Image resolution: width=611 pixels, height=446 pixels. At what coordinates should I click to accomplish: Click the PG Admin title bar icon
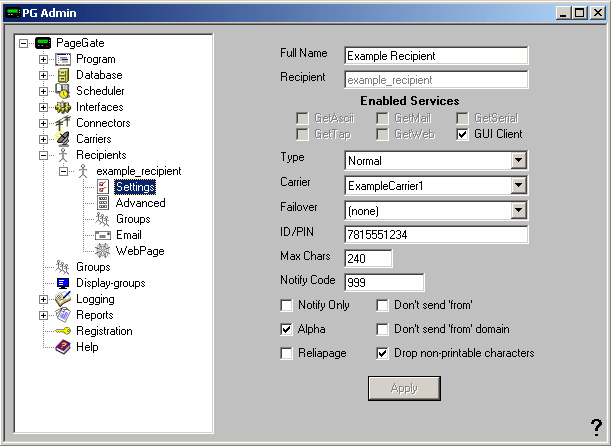[x=12, y=13]
